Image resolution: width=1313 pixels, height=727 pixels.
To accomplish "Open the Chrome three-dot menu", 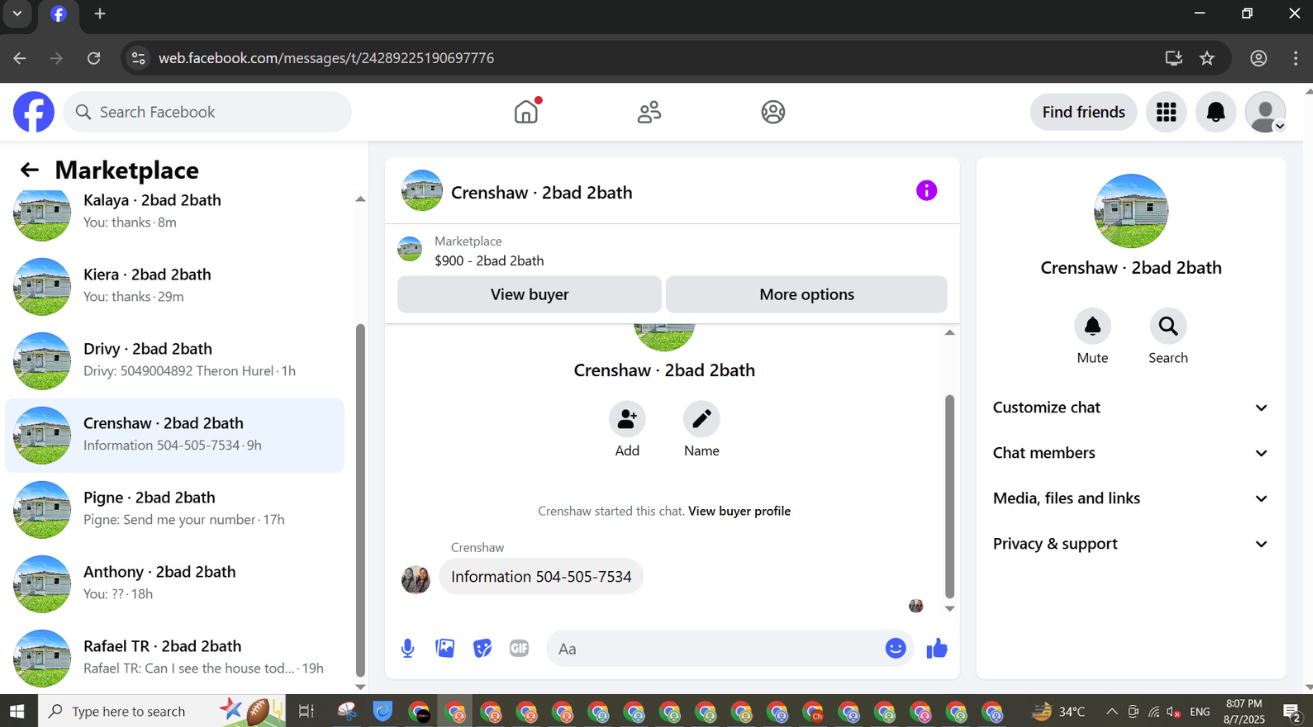I will coord(1296,58).
